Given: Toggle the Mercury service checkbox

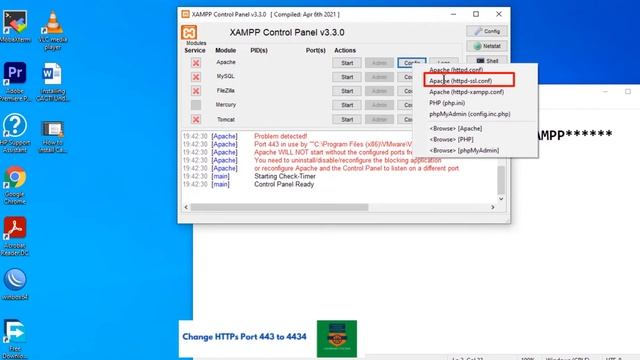Looking at the screenshot, I should [x=196, y=105].
